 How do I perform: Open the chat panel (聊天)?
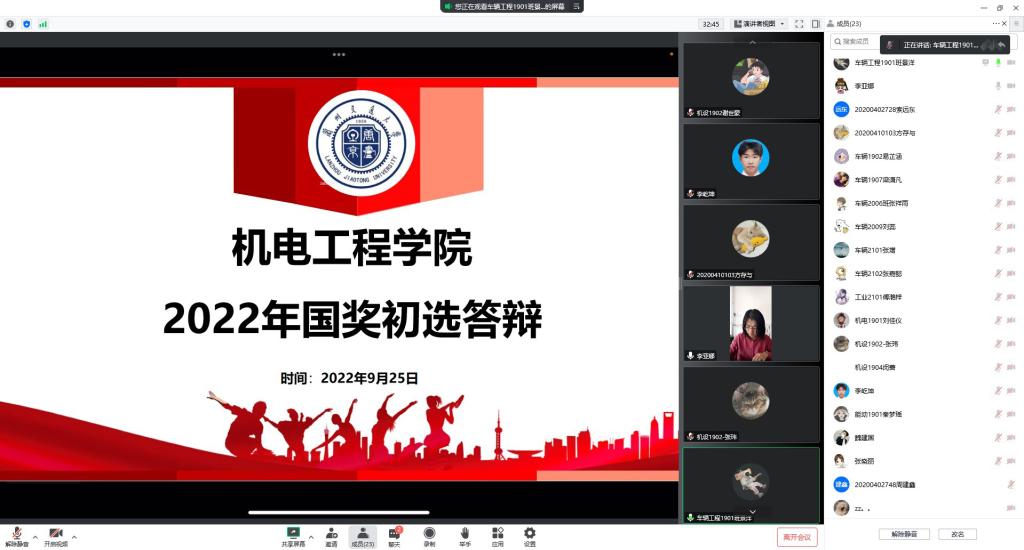394,535
